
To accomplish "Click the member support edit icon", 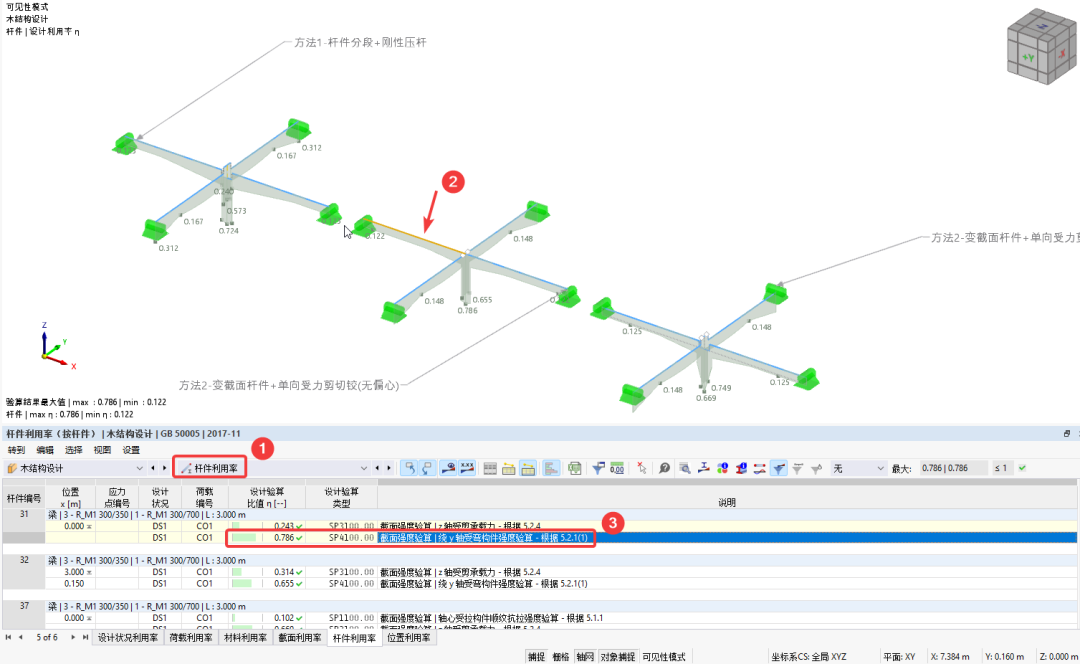I will pyautogui.click(x=703, y=468).
